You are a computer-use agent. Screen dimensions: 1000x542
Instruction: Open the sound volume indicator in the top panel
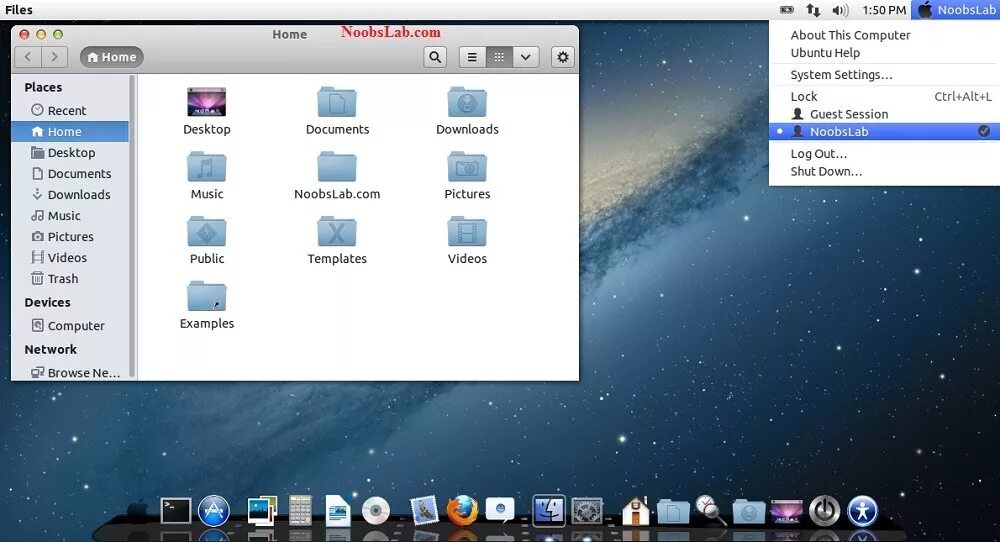click(x=840, y=10)
